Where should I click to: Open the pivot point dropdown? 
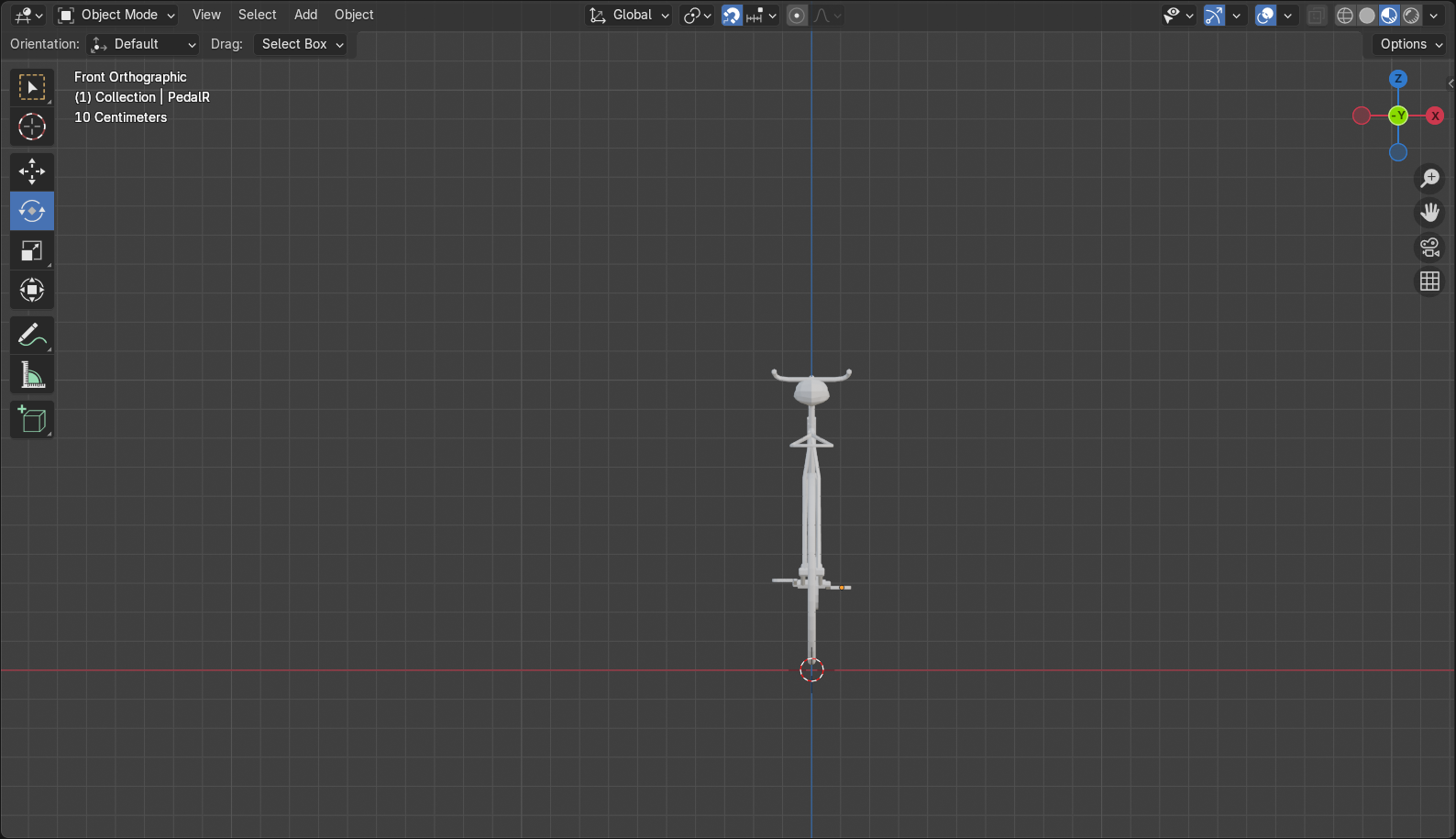(697, 15)
